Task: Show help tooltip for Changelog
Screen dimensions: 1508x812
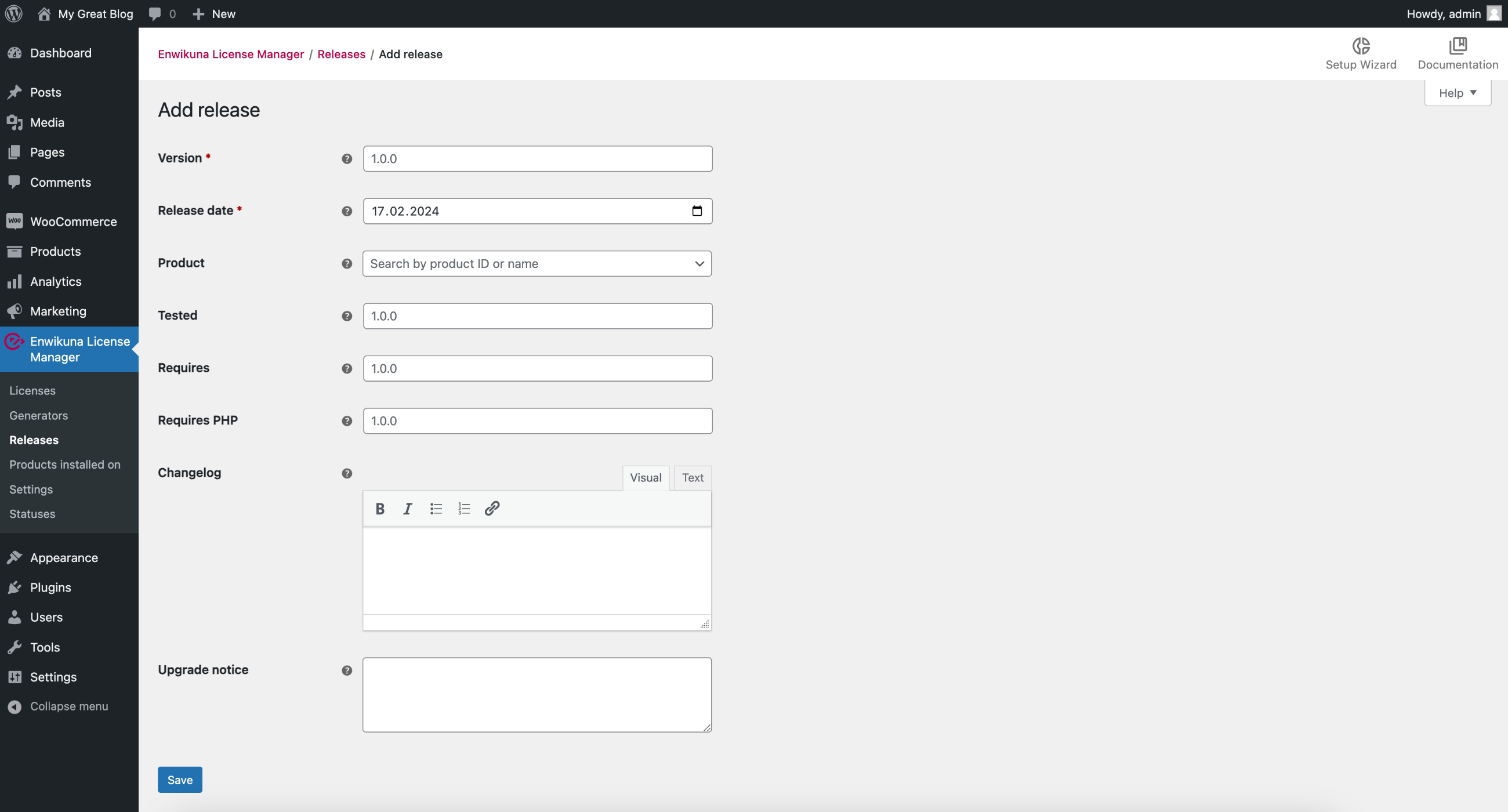Action: pos(347,474)
